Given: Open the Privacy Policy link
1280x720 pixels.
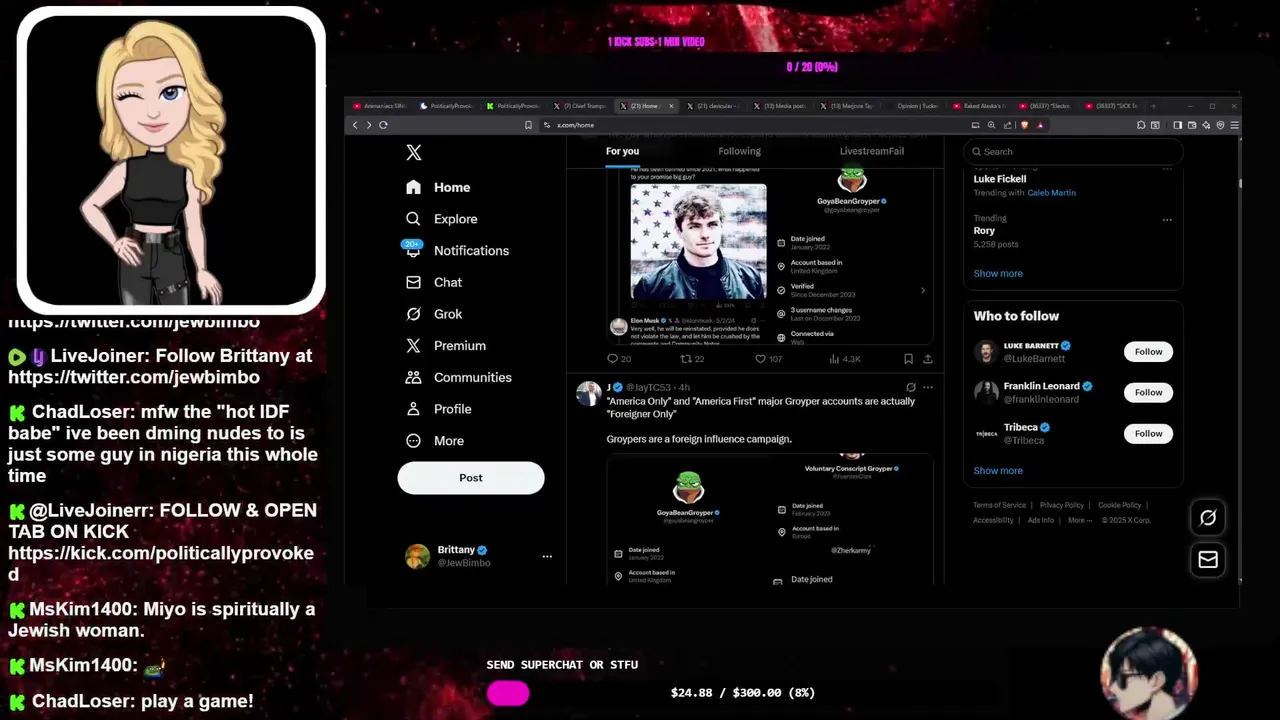Looking at the screenshot, I should pyautogui.click(x=1062, y=505).
